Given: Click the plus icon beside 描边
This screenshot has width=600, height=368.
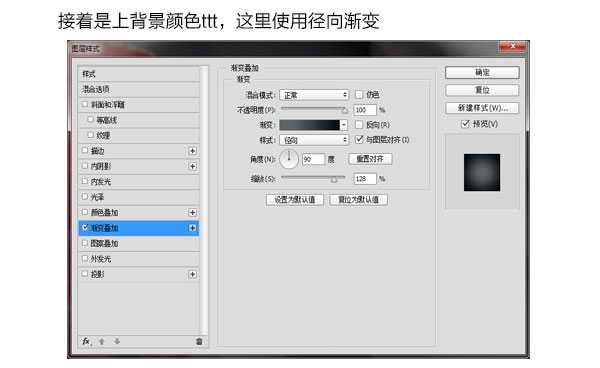Looking at the screenshot, I should (192, 151).
